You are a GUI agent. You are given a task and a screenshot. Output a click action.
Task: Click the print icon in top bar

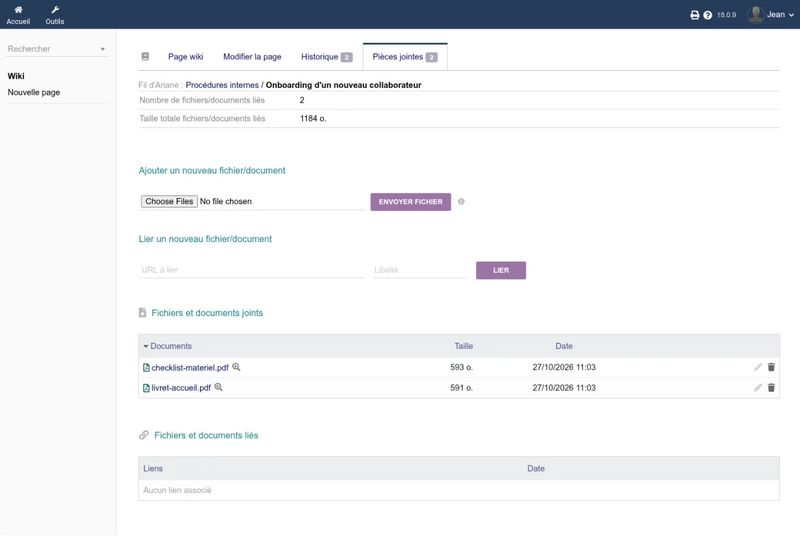click(694, 15)
